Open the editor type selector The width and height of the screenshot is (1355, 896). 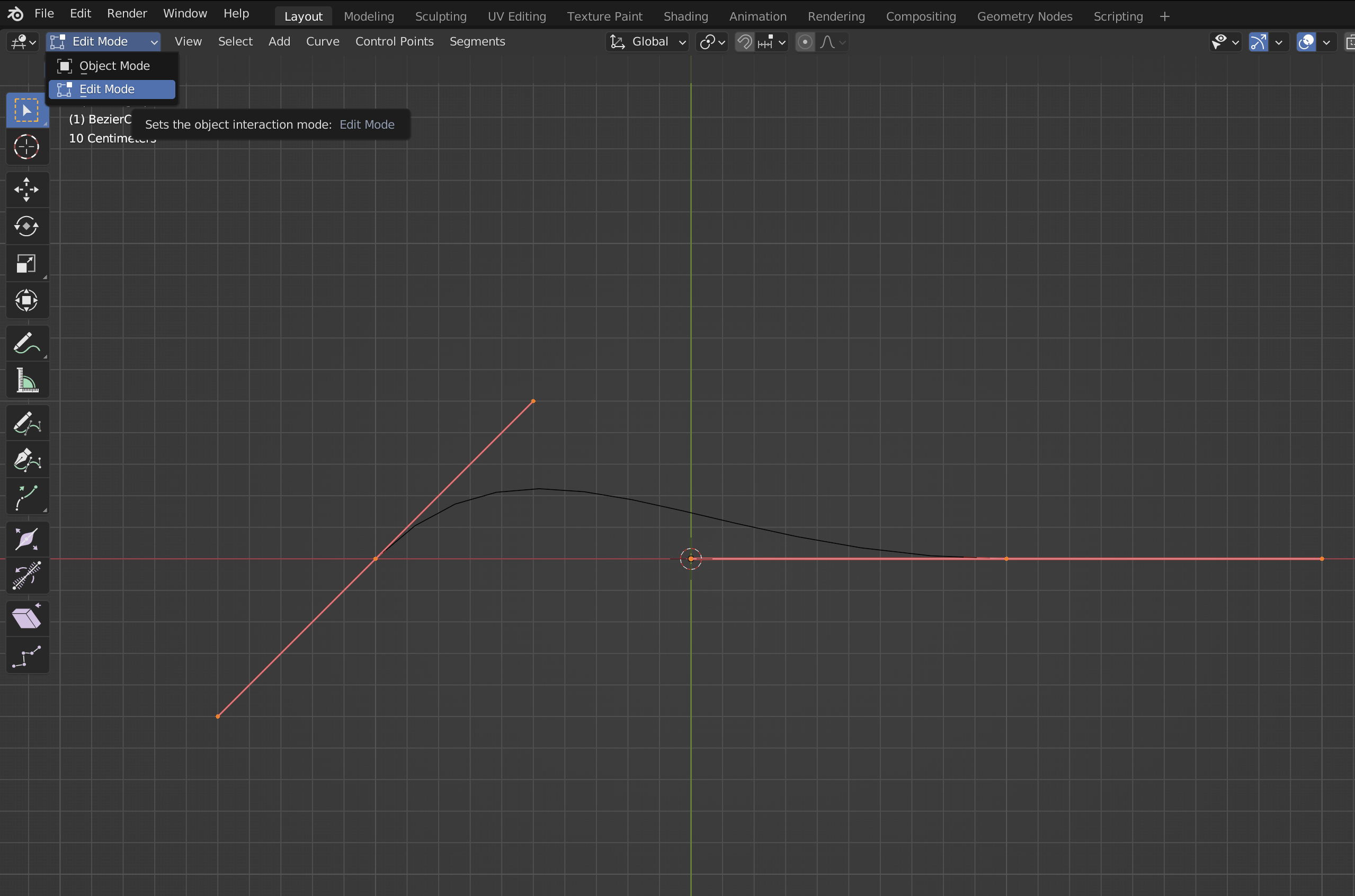point(23,42)
